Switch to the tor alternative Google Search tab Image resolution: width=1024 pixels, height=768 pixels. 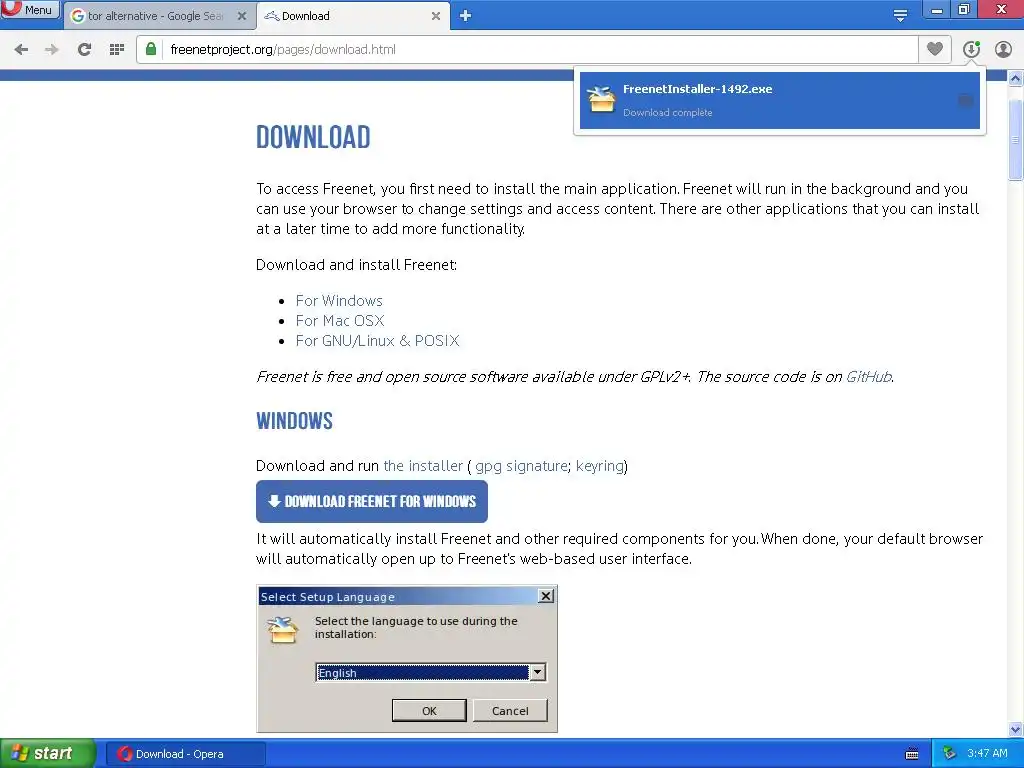[x=155, y=16]
